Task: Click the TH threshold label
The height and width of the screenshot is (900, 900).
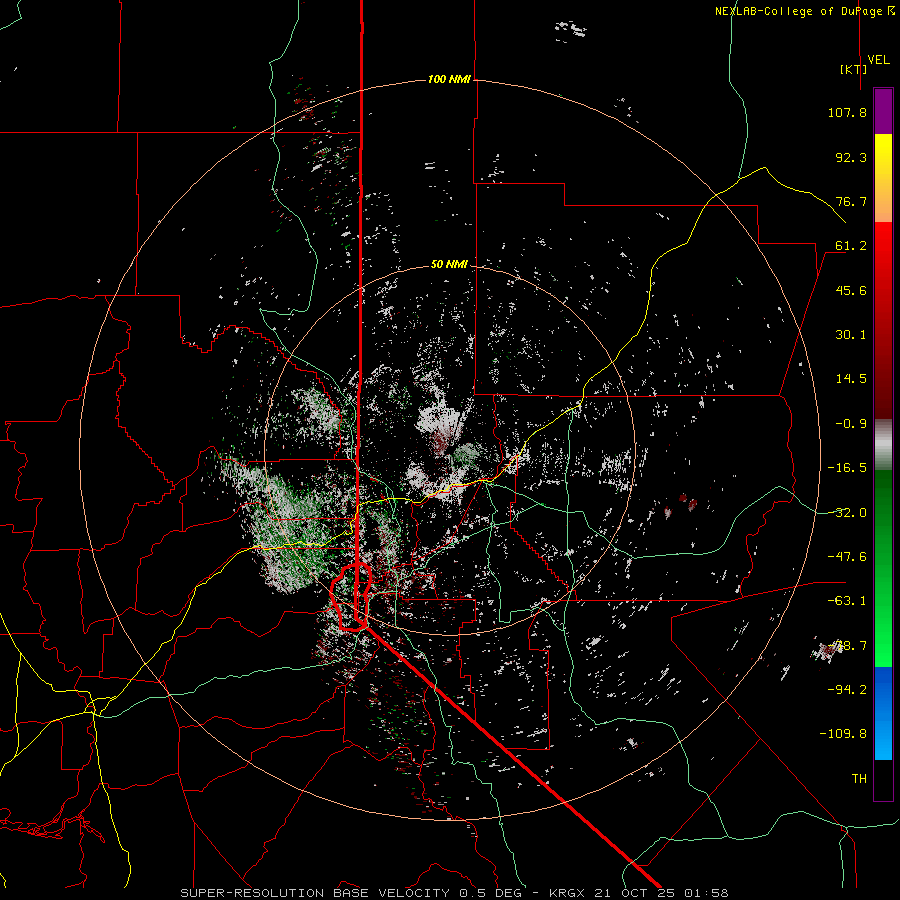Action: [859, 779]
